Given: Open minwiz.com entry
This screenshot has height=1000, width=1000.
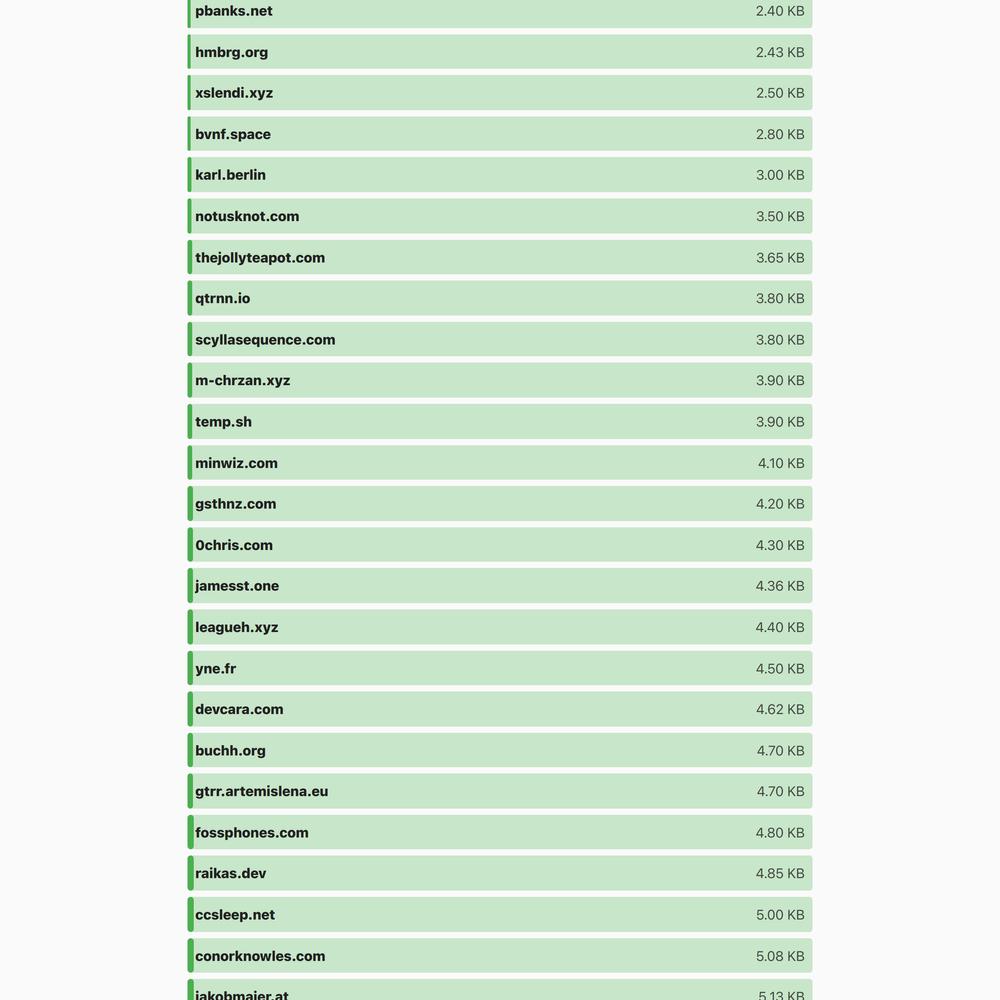Looking at the screenshot, I should [237, 463].
